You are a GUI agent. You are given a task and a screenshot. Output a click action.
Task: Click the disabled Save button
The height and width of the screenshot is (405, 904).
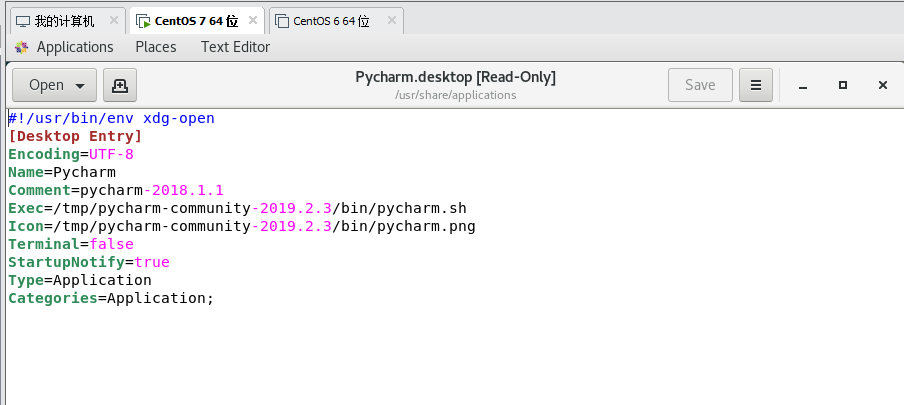[x=700, y=85]
